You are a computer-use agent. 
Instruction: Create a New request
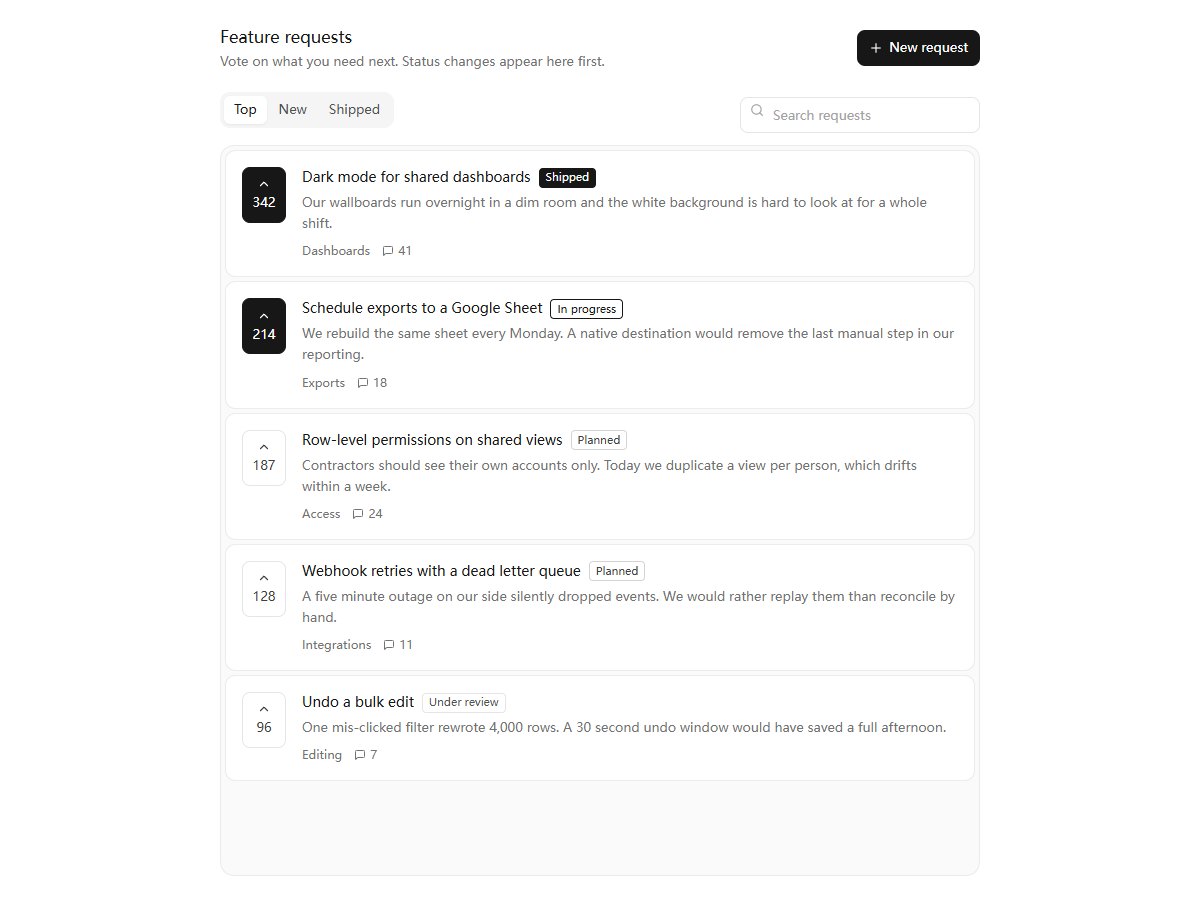pos(918,48)
